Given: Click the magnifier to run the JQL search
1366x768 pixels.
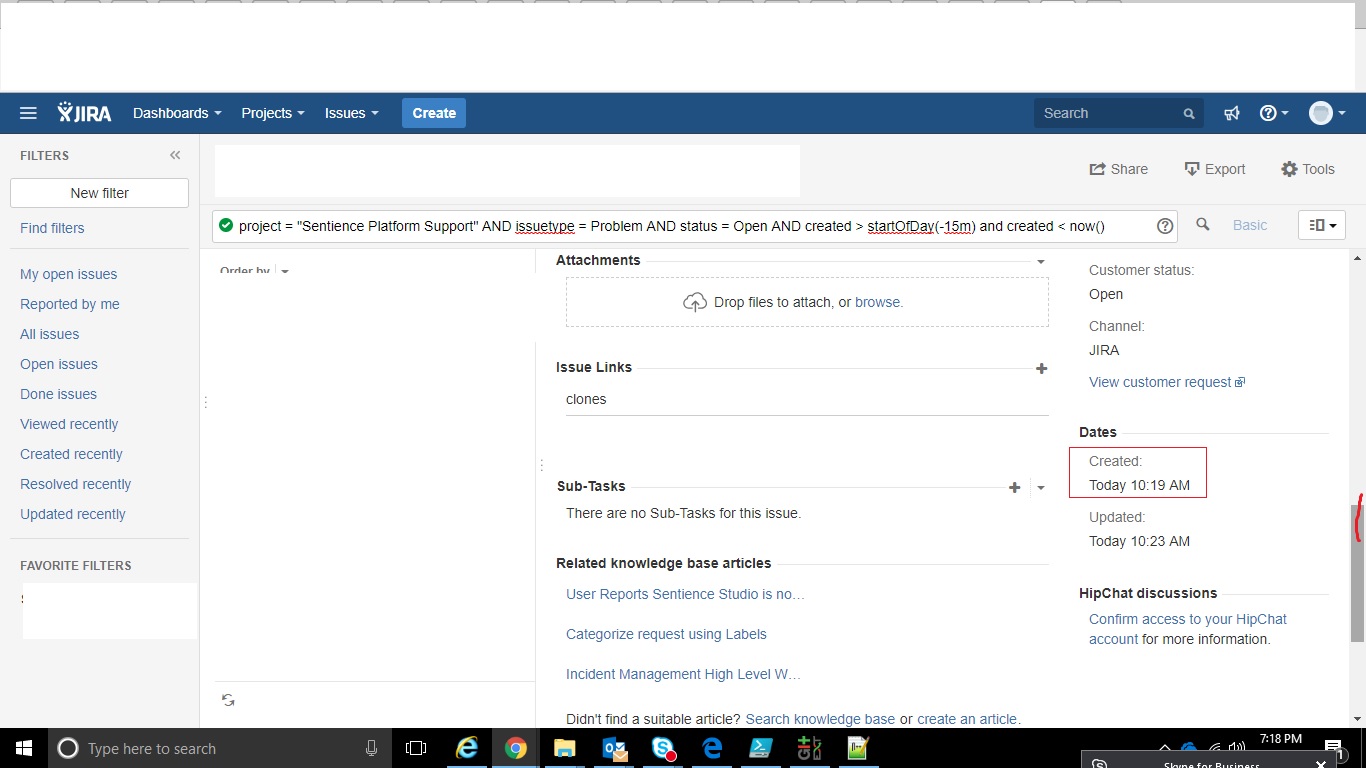Looking at the screenshot, I should (x=1203, y=225).
